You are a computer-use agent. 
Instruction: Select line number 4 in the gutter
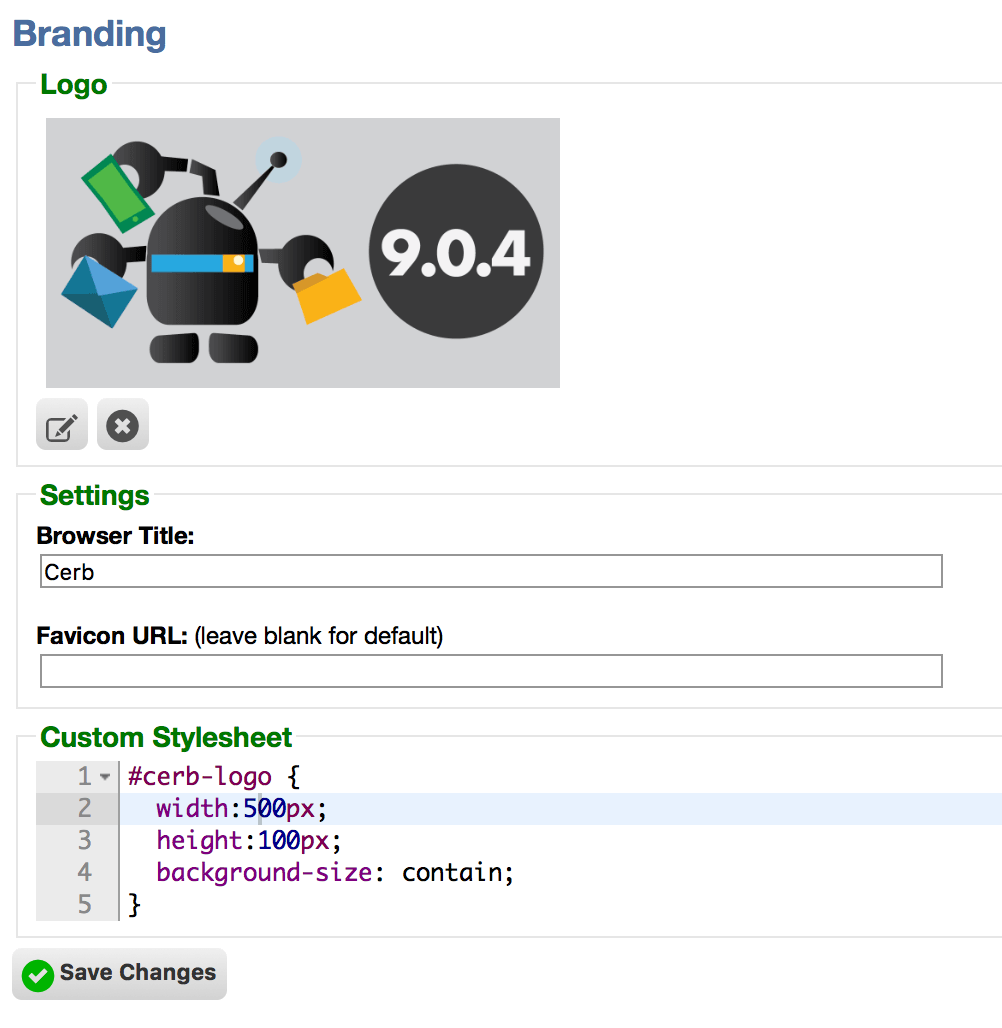click(85, 873)
